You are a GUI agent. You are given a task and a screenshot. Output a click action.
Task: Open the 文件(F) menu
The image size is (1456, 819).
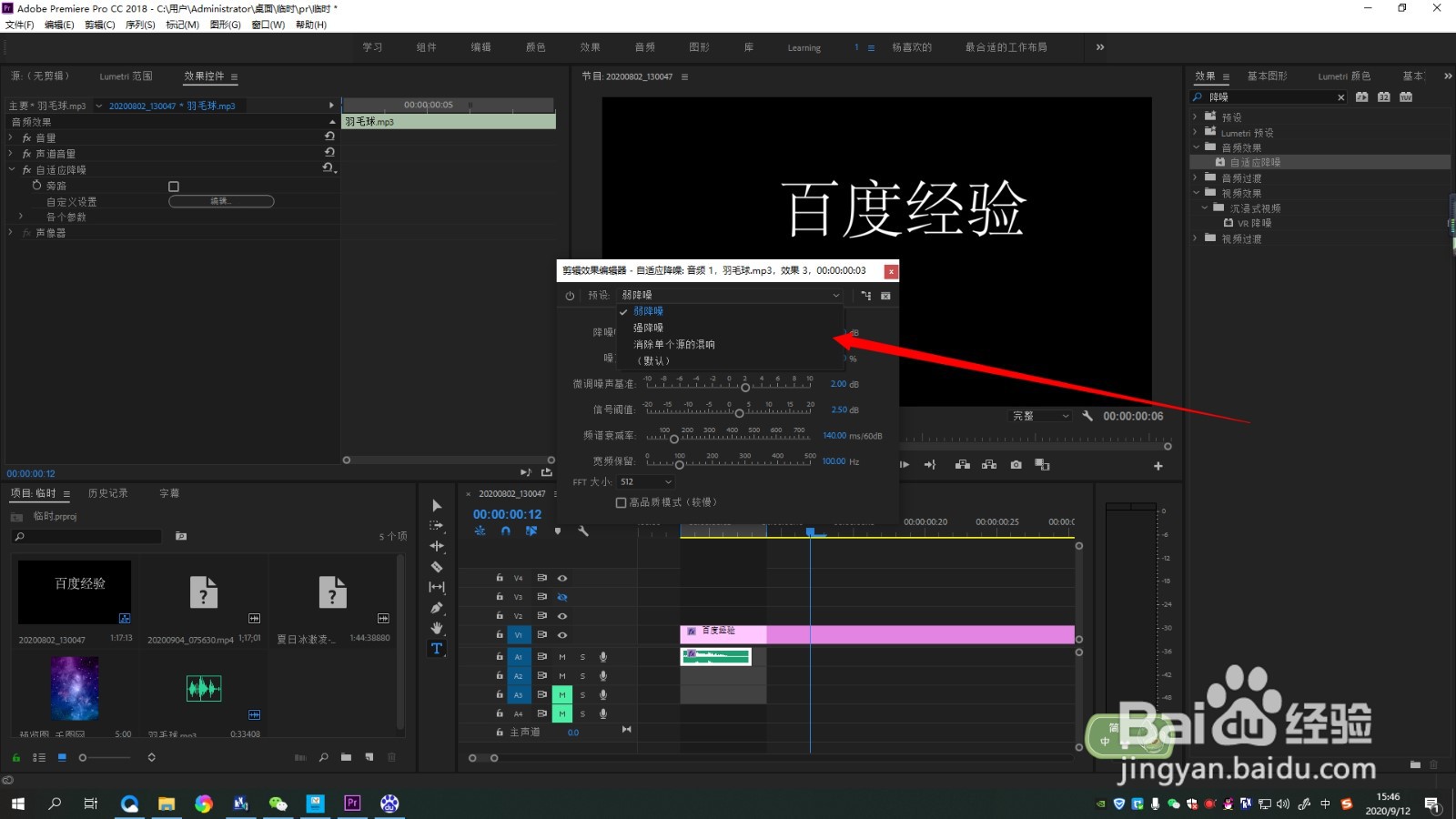tap(19, 25)
